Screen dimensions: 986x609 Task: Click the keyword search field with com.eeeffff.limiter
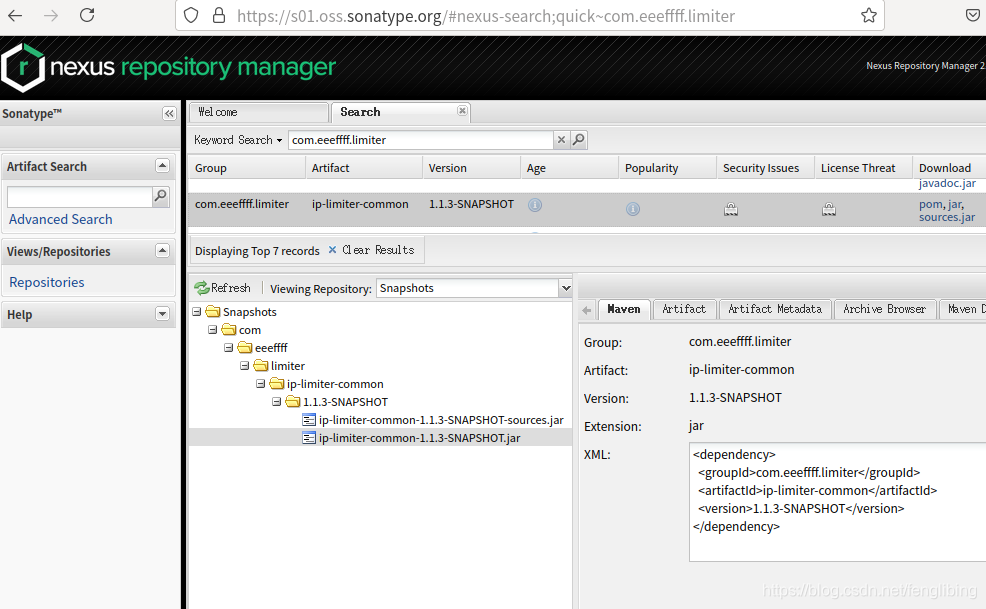(x=421, y=140)
